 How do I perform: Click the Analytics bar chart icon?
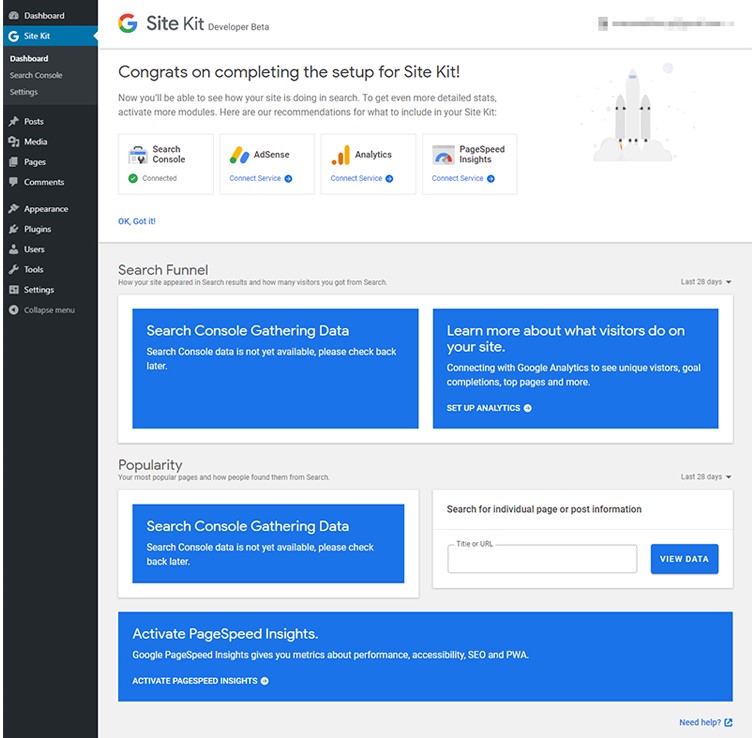click(341, 155)
